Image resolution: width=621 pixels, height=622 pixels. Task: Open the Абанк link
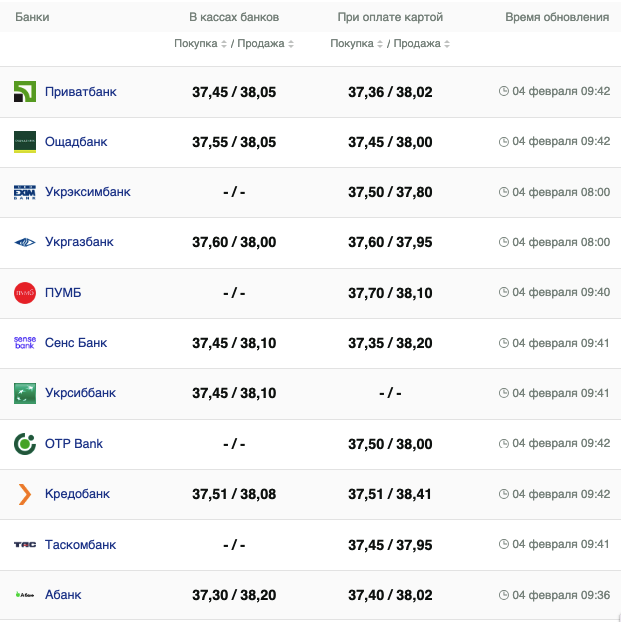click(63, 594)
